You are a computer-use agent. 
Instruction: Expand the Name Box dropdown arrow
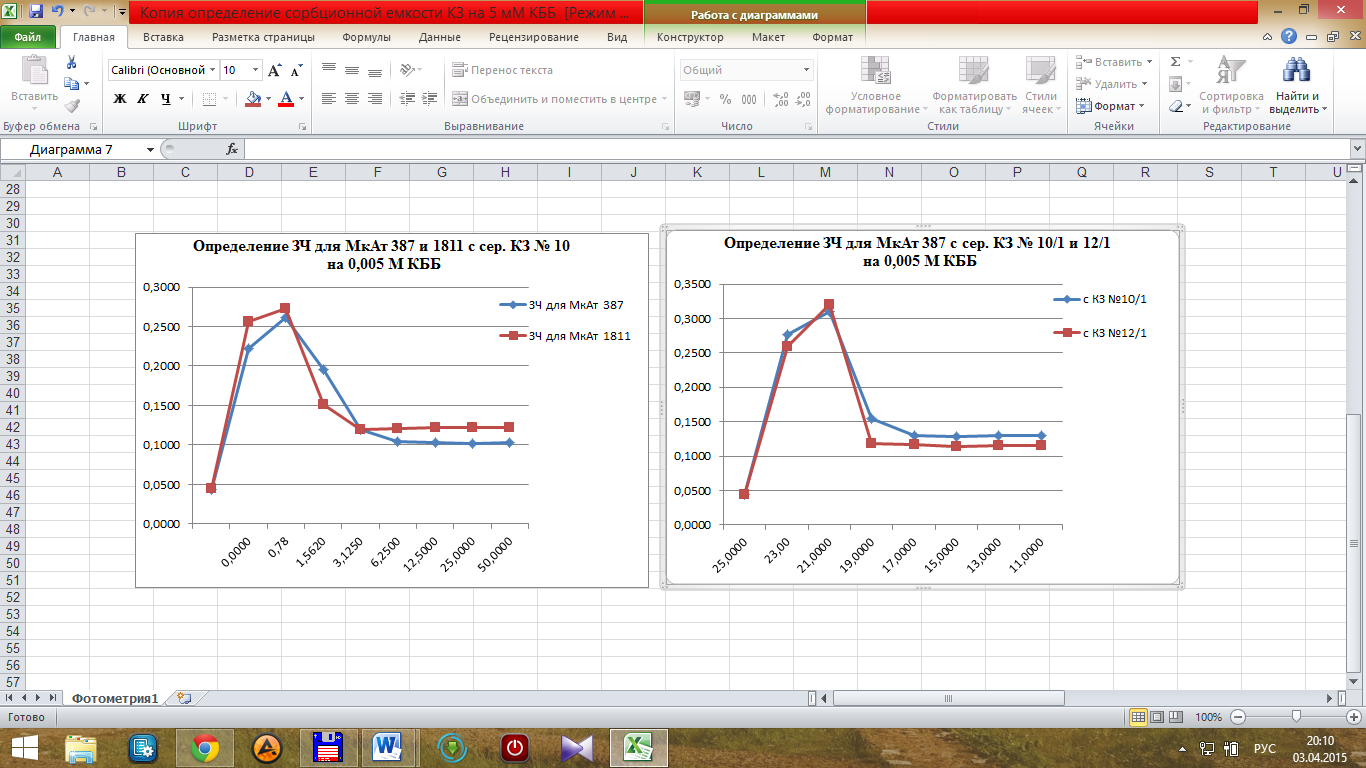[150, 149]
